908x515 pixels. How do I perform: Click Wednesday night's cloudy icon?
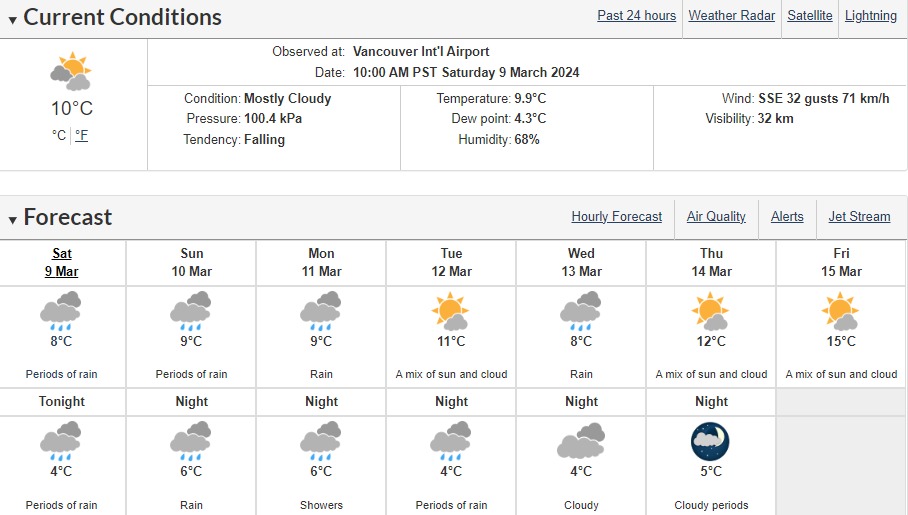click(x=581, y=441)
